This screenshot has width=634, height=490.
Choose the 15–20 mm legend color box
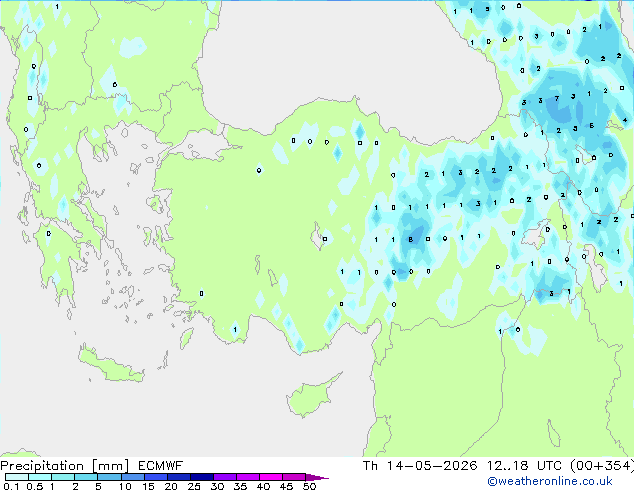pyautogui.click(x=155, y=477)
